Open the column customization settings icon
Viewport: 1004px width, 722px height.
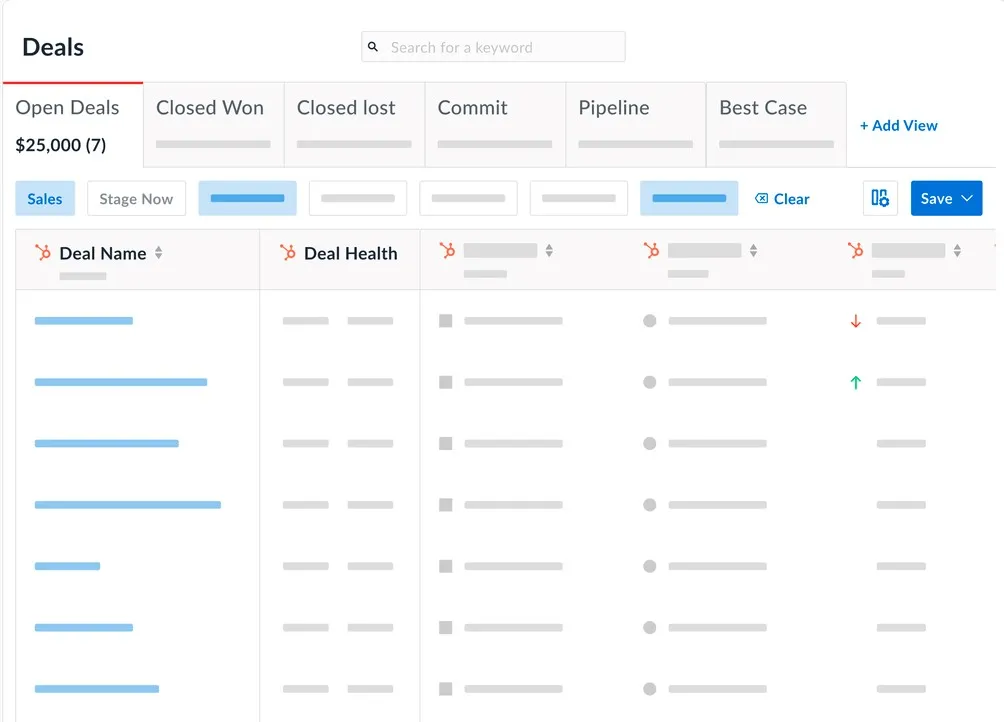click(880, 198)
